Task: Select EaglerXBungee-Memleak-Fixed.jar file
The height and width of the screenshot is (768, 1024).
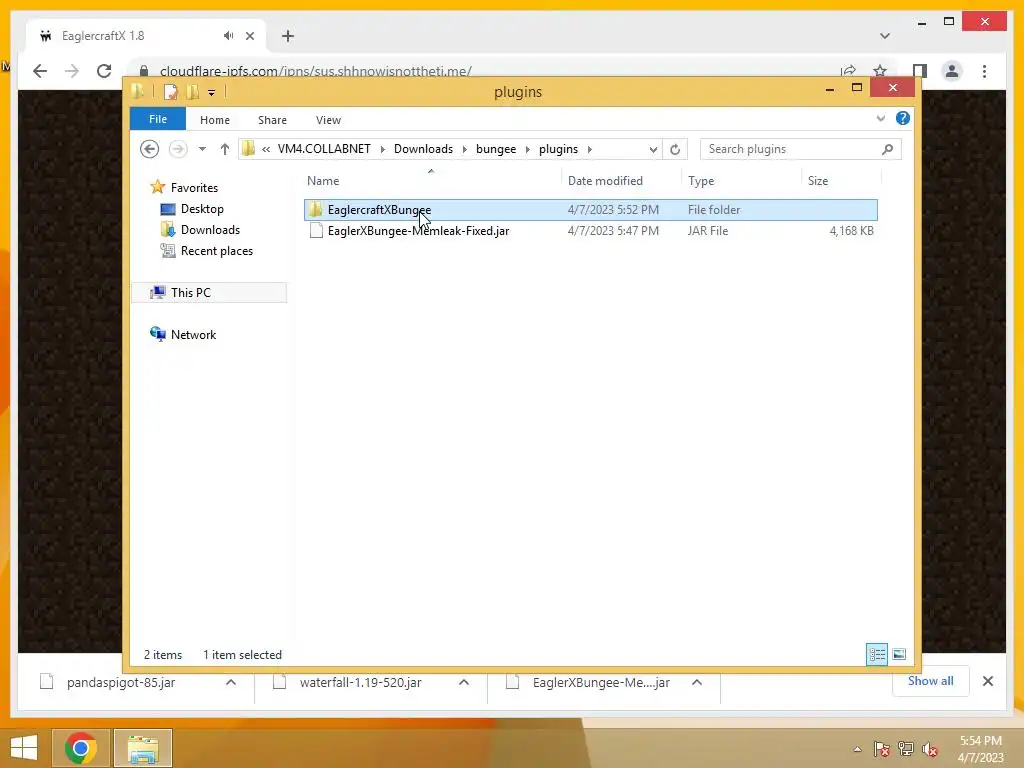Action: [x=590, y=231]
